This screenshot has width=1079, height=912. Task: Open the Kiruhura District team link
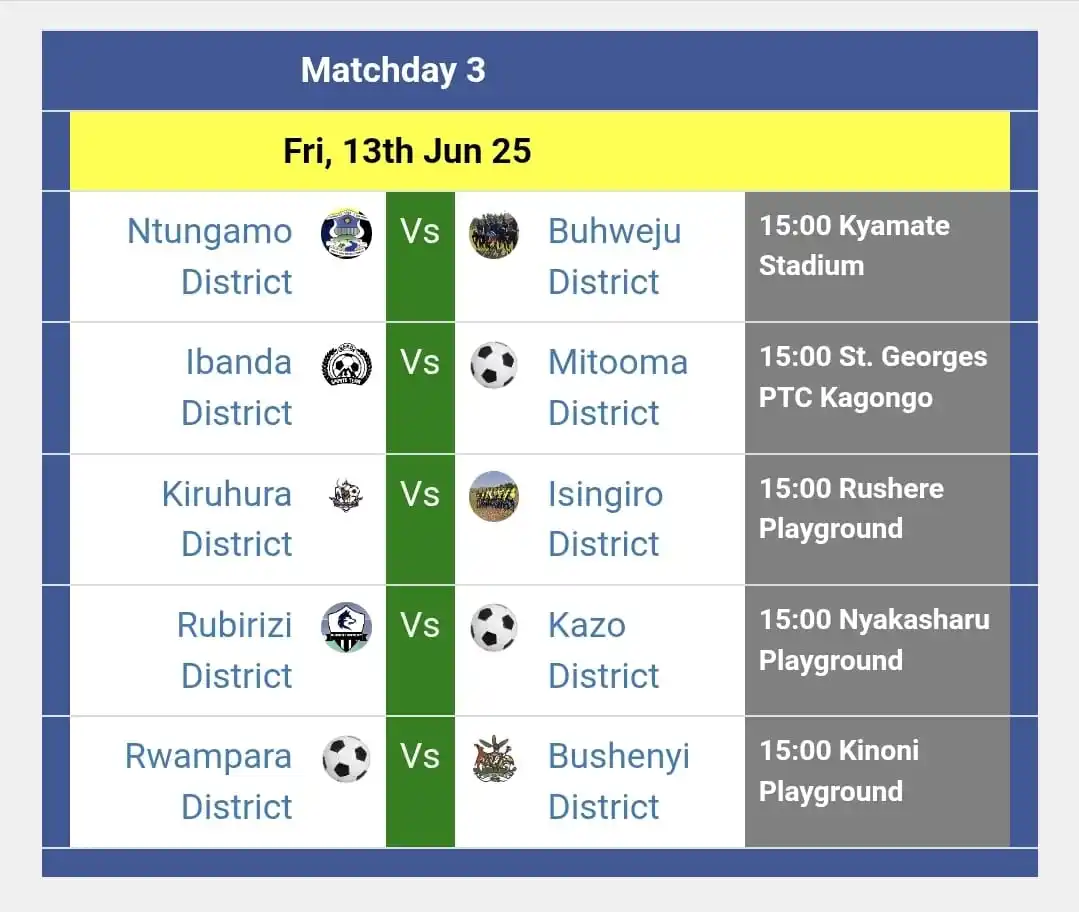pos(227,518)
